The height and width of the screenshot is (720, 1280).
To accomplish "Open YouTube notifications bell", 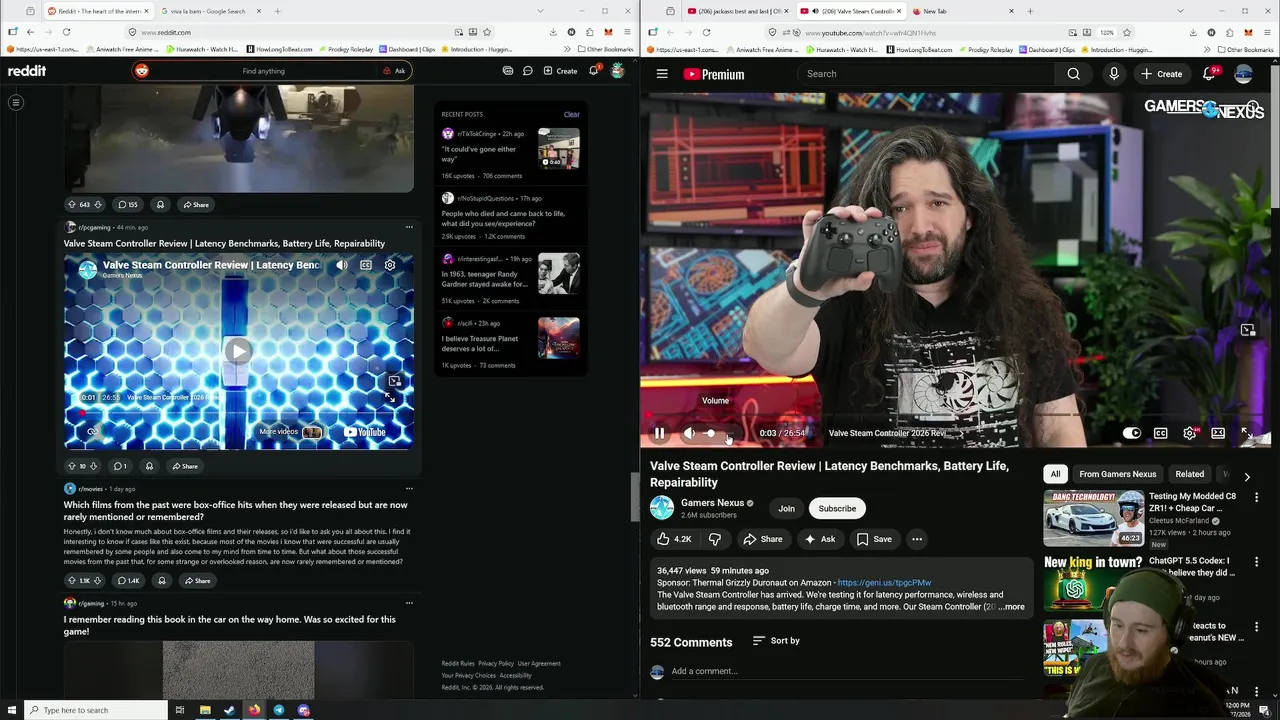I will [1209, 74].
